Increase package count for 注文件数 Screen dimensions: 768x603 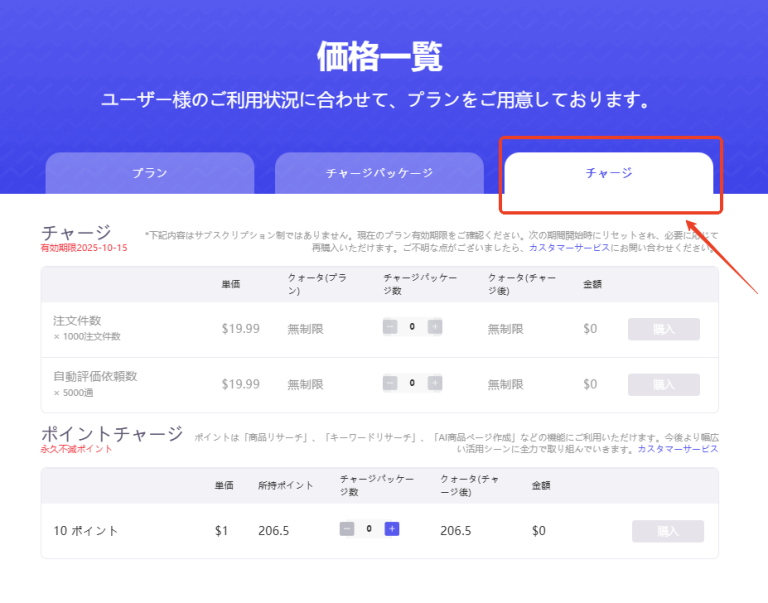click(x=435, y=327)
